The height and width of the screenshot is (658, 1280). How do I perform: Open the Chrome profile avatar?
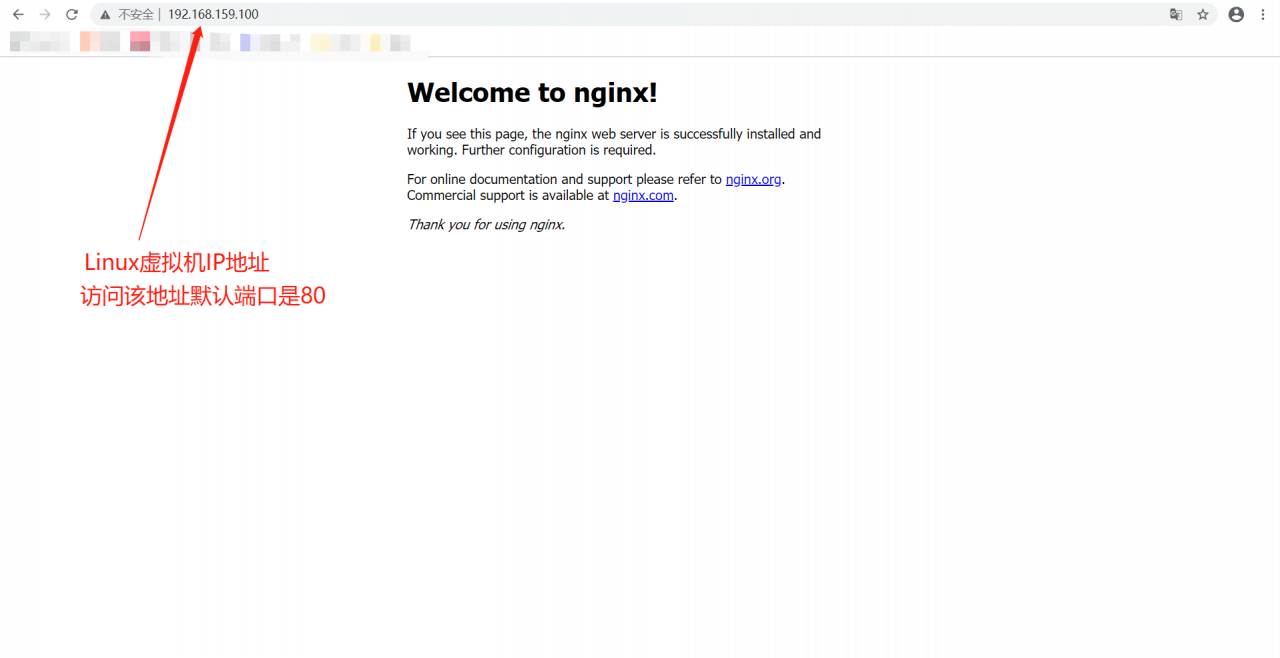1236,15
